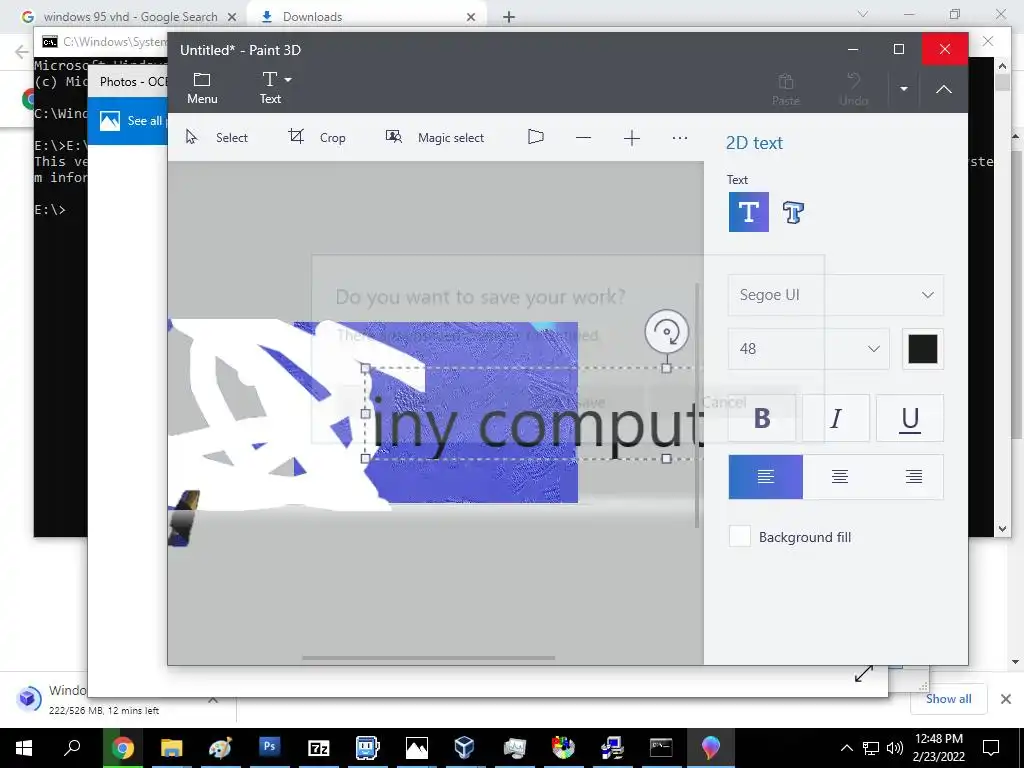Click the Photos window fullscreen diagonal arrow
Viewport: 1024px width, 768px height.
coord(863,674)
